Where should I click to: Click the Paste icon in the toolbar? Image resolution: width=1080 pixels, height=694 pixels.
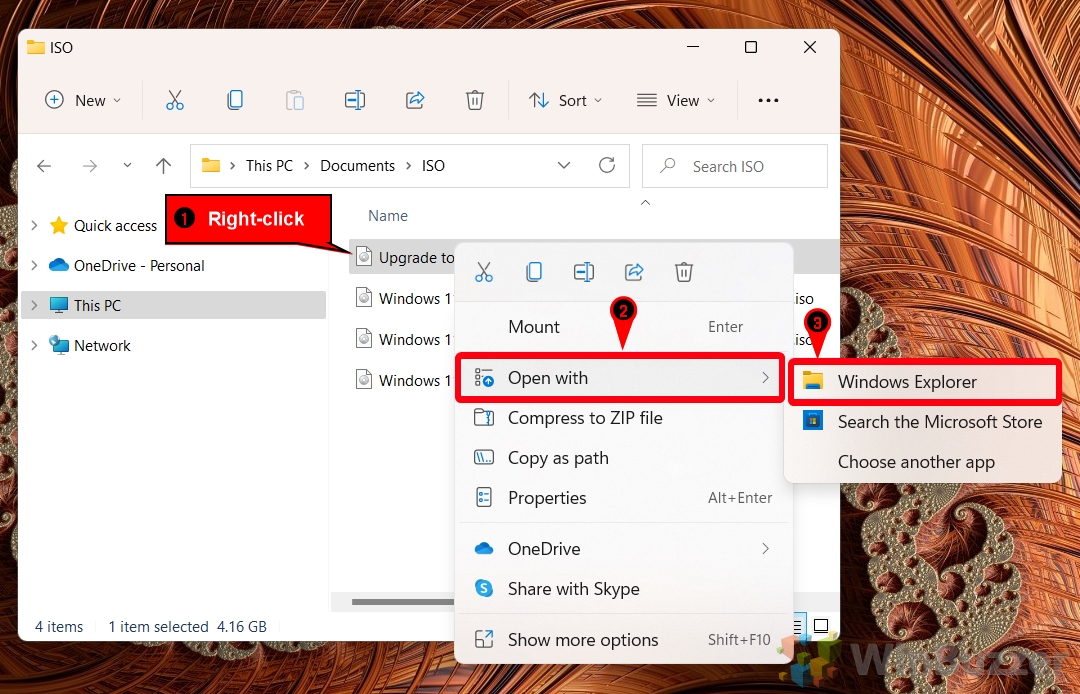tap(295, 101)
